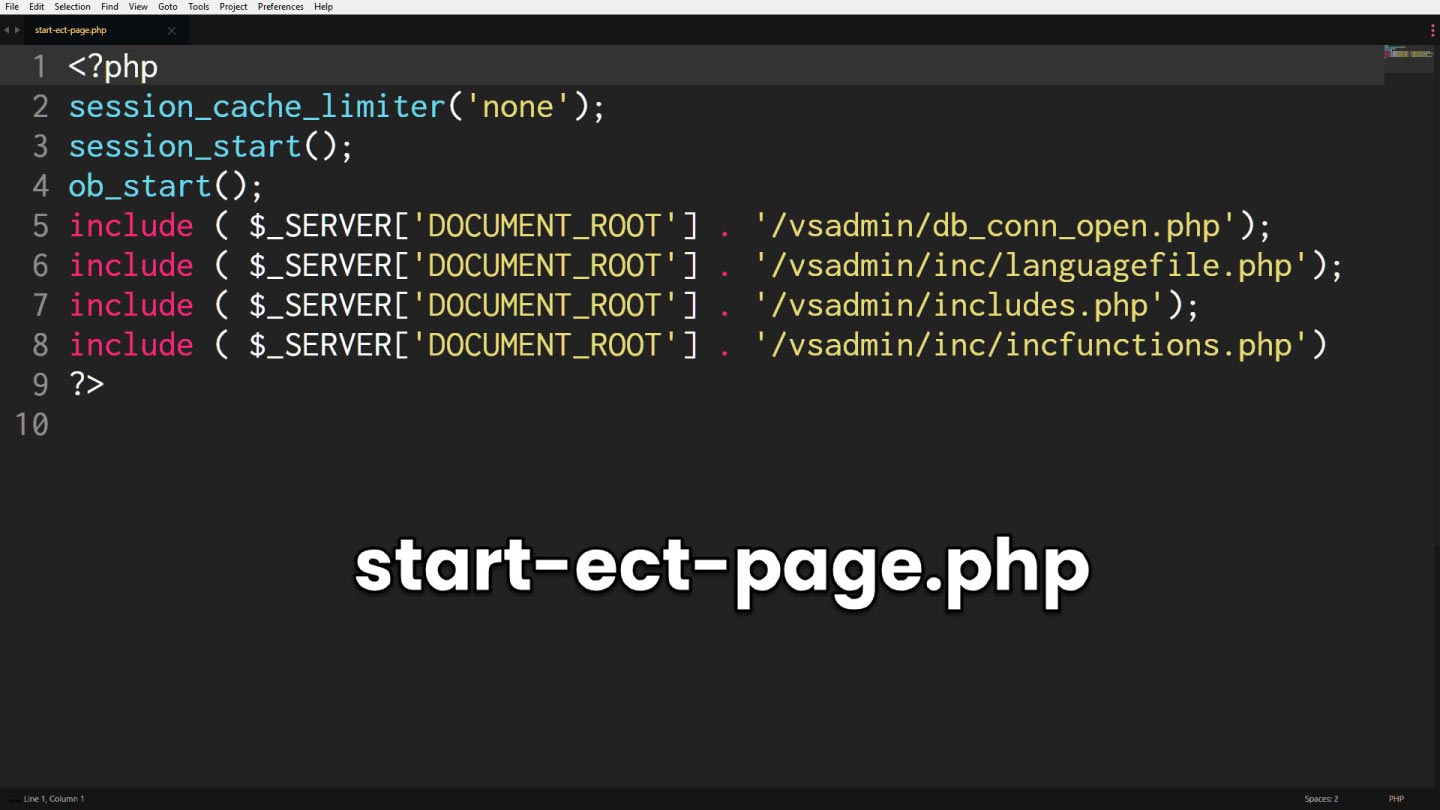Screen dimensions: 1440x810
Task: Open the Project menu
Action: click(x=233, y=7)
